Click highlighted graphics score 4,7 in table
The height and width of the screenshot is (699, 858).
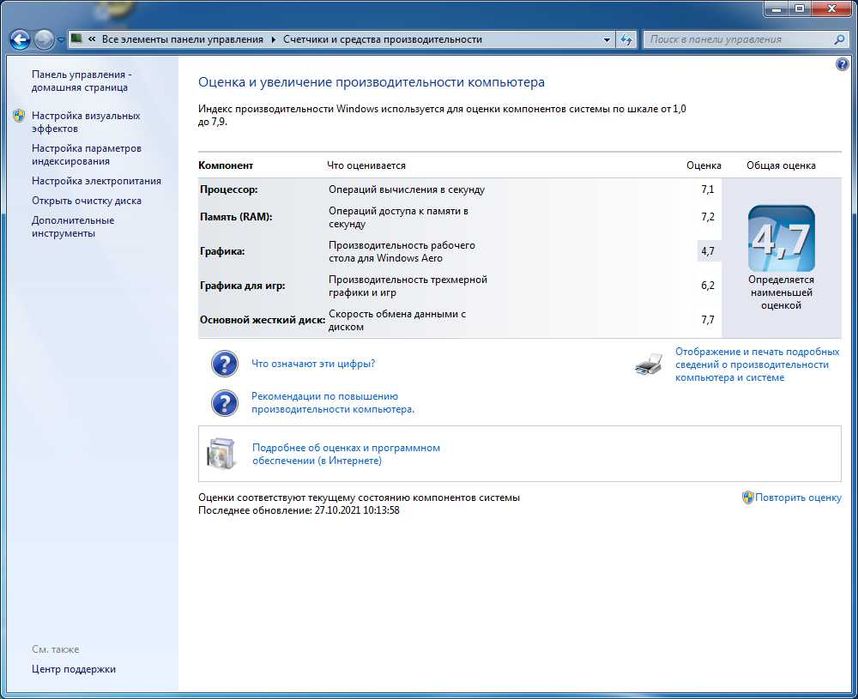click(708, 251)
